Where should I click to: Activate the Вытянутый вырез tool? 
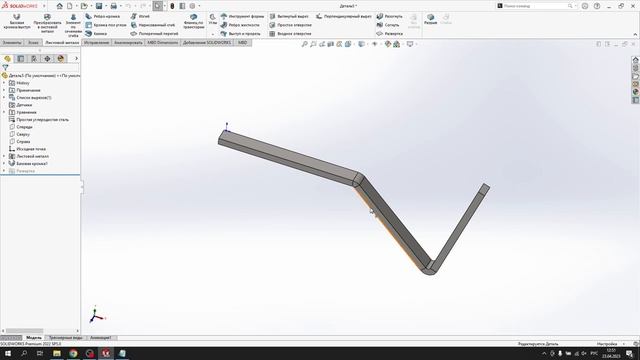tap(289, 16)
